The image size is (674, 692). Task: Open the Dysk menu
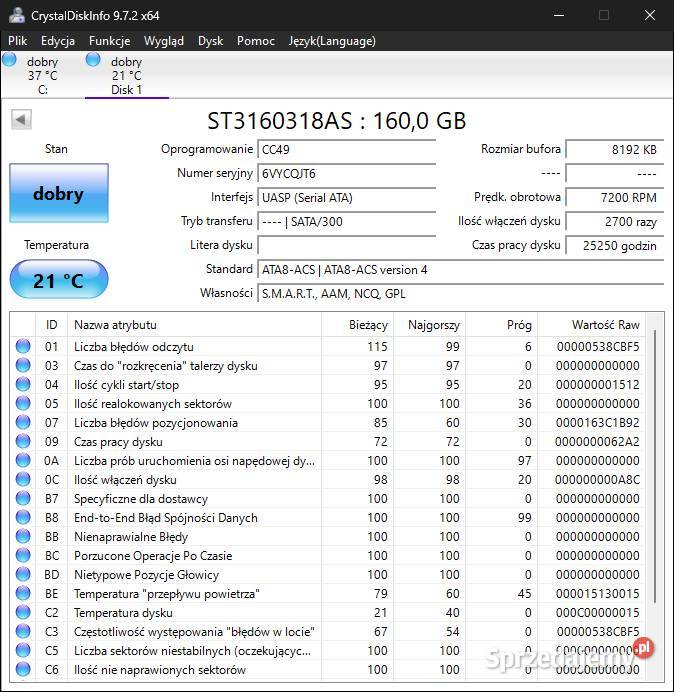(x=210, y=41)
